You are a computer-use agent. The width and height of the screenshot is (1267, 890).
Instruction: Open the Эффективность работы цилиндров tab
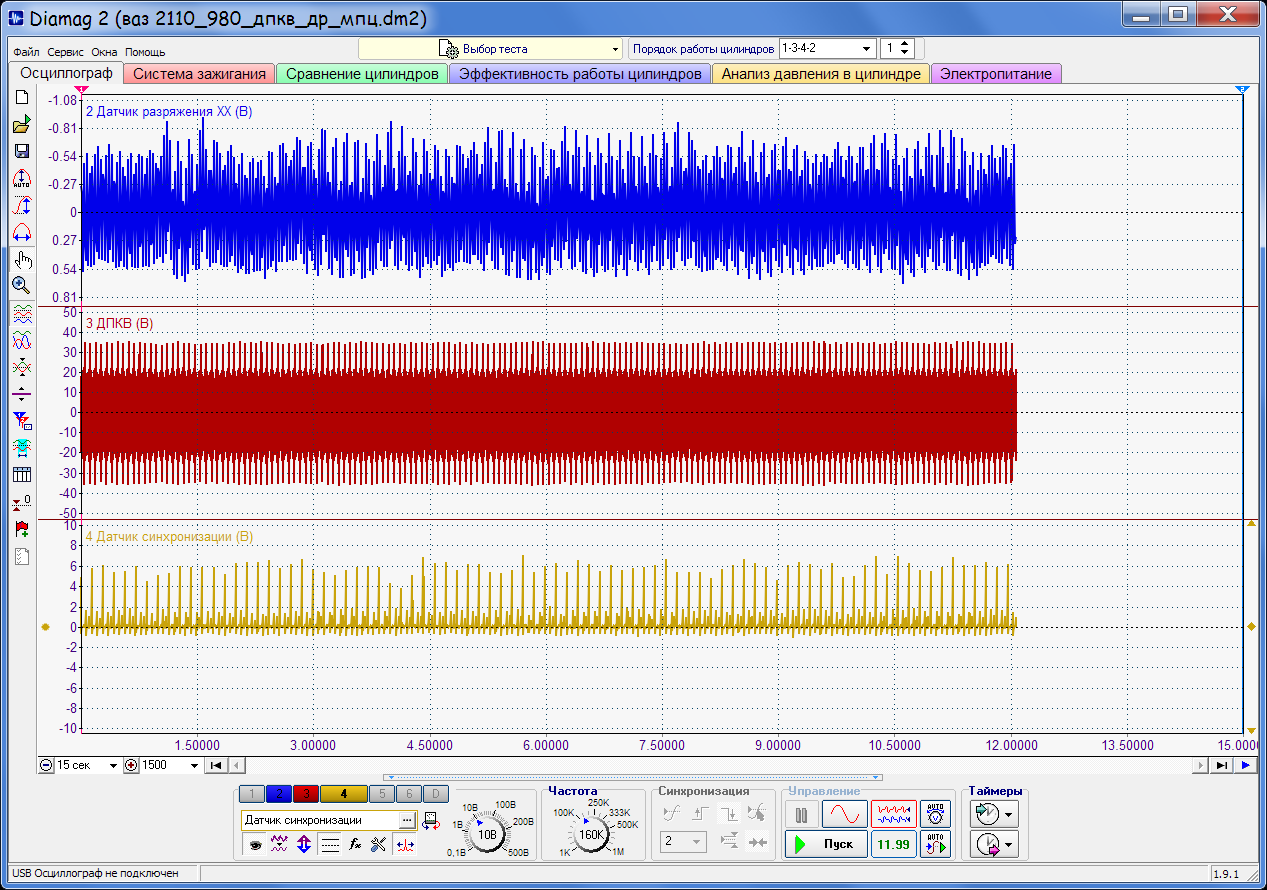(x=581, y=74)
